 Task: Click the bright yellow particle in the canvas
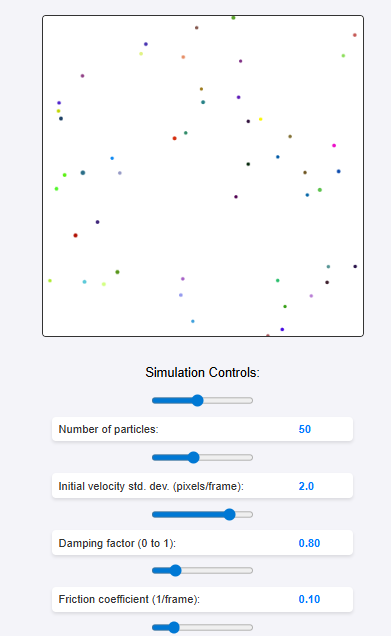point(260,119)
